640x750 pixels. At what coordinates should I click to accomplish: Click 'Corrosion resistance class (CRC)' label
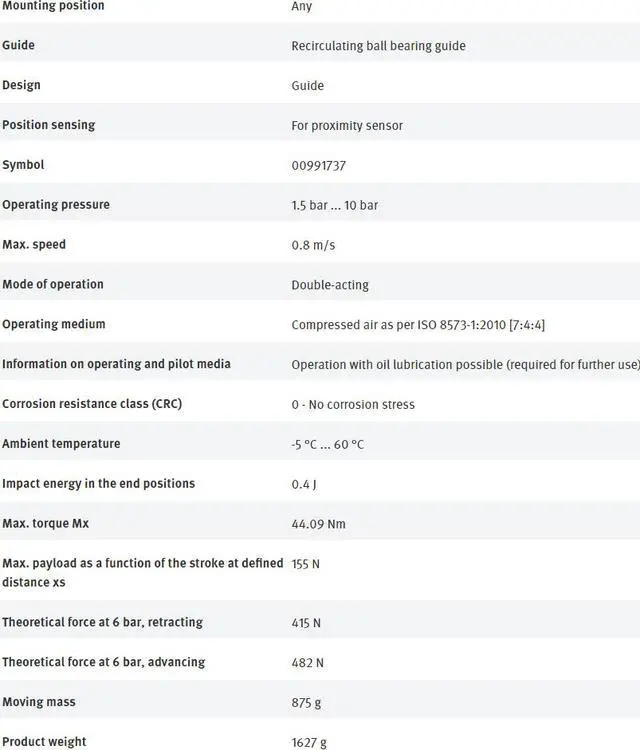pos(92,404)
